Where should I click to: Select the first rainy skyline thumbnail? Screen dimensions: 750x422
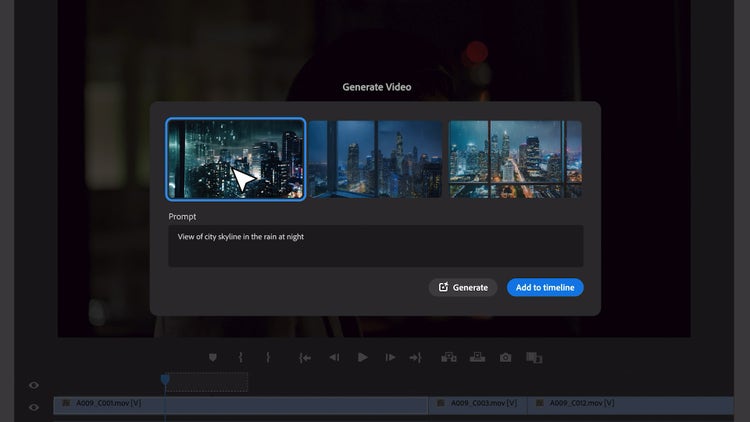pyautogui.click(x=236, y=159)
